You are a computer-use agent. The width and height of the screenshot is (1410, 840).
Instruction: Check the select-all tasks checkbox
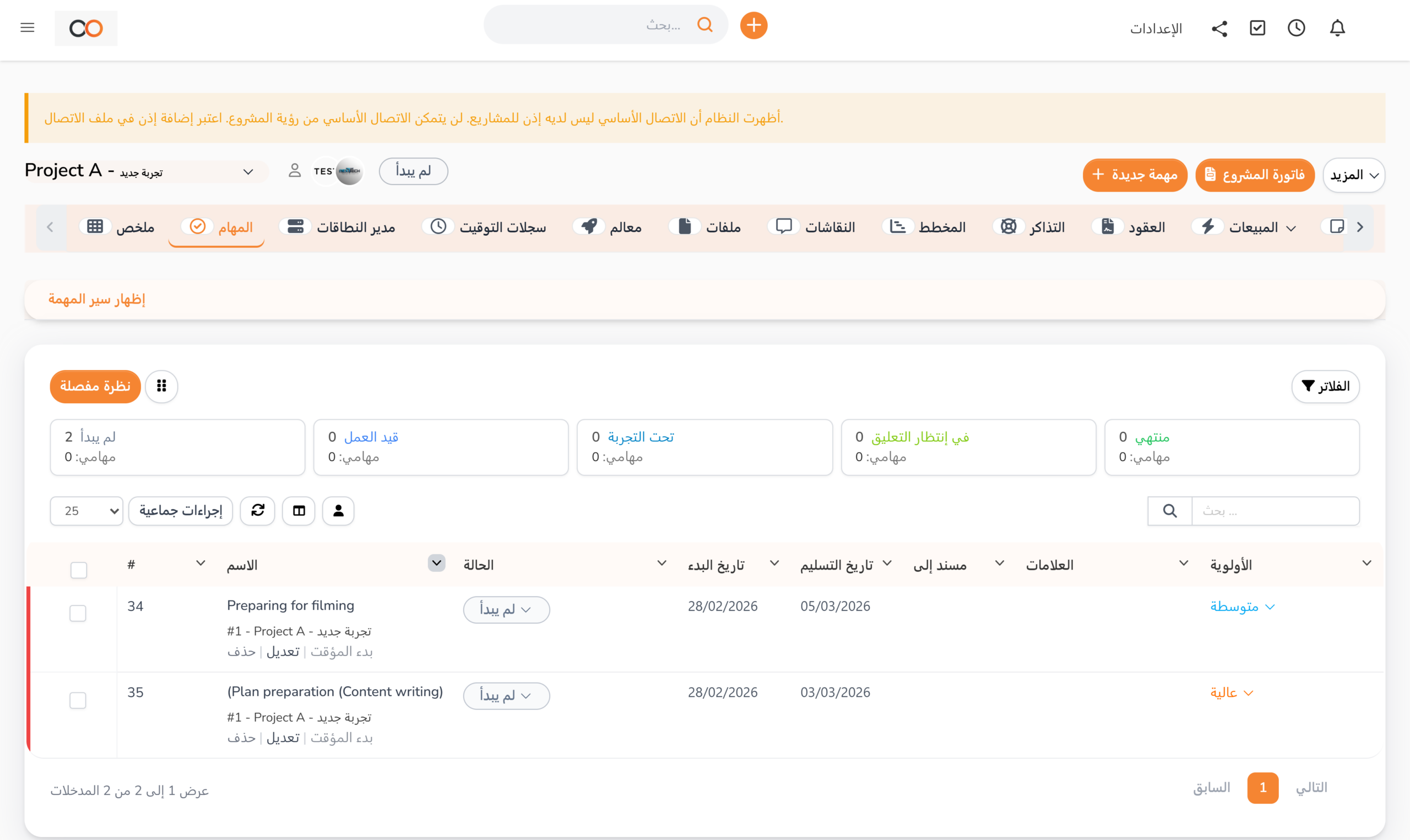[x=78, y=570]
